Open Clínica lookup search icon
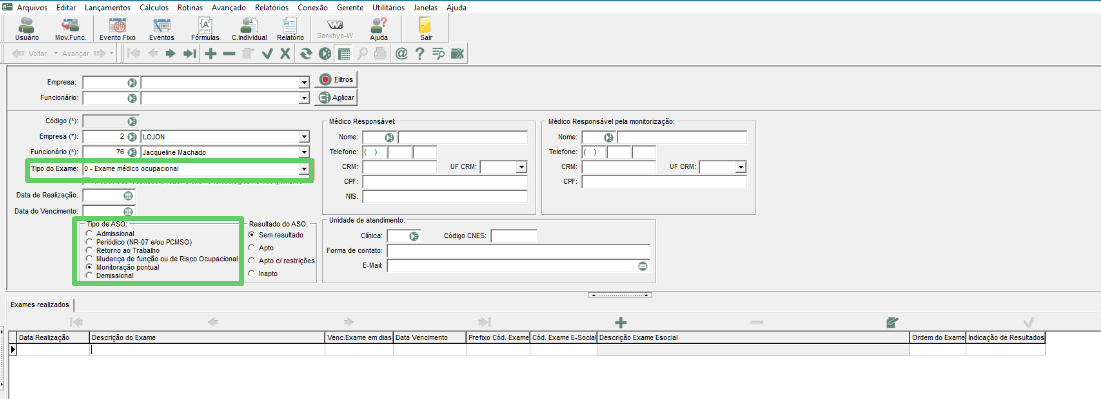 pyautogui.click(x=414, y=236)
